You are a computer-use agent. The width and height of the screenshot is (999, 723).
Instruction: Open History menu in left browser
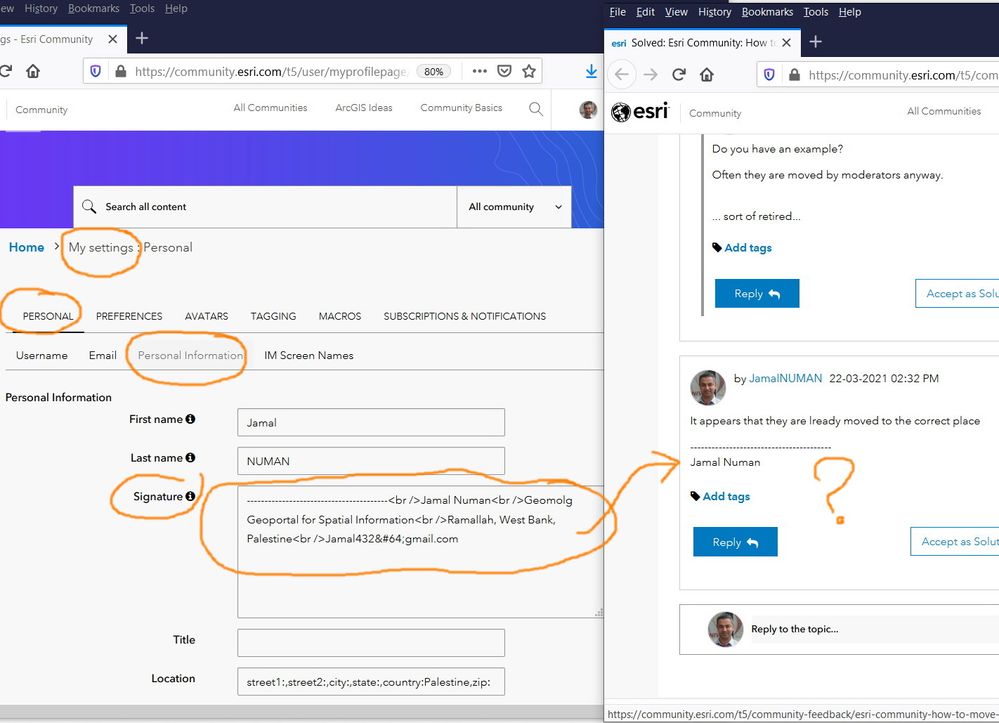(x=41, y=8)
